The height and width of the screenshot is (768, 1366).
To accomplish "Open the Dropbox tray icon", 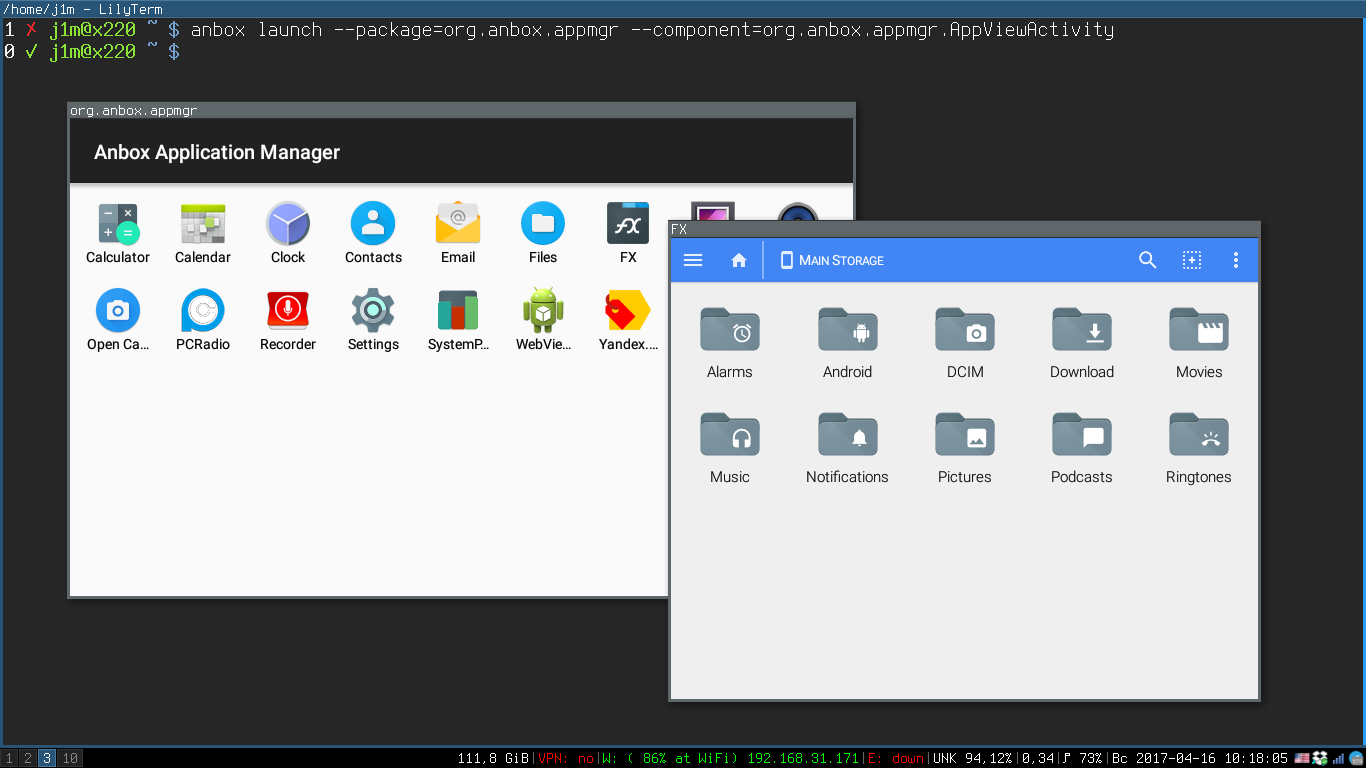I will (x=1320, y=758).
